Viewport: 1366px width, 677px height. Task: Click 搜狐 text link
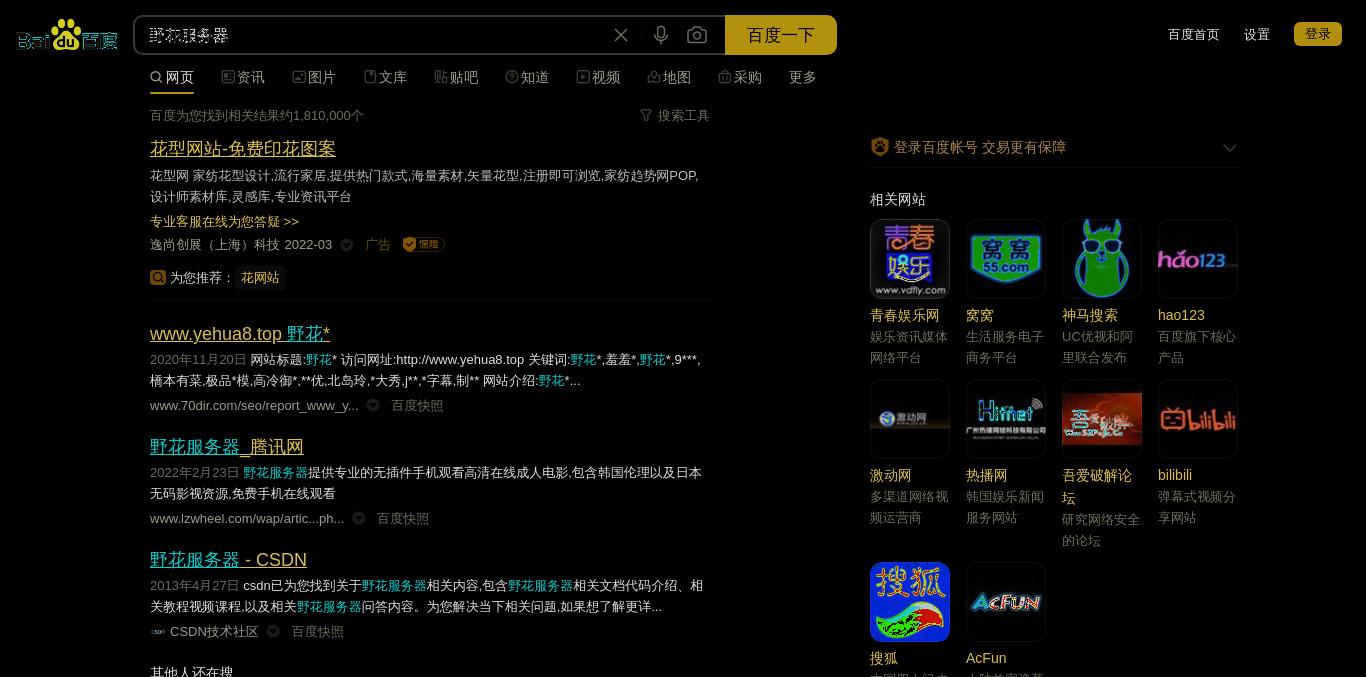tap(884, 658)
